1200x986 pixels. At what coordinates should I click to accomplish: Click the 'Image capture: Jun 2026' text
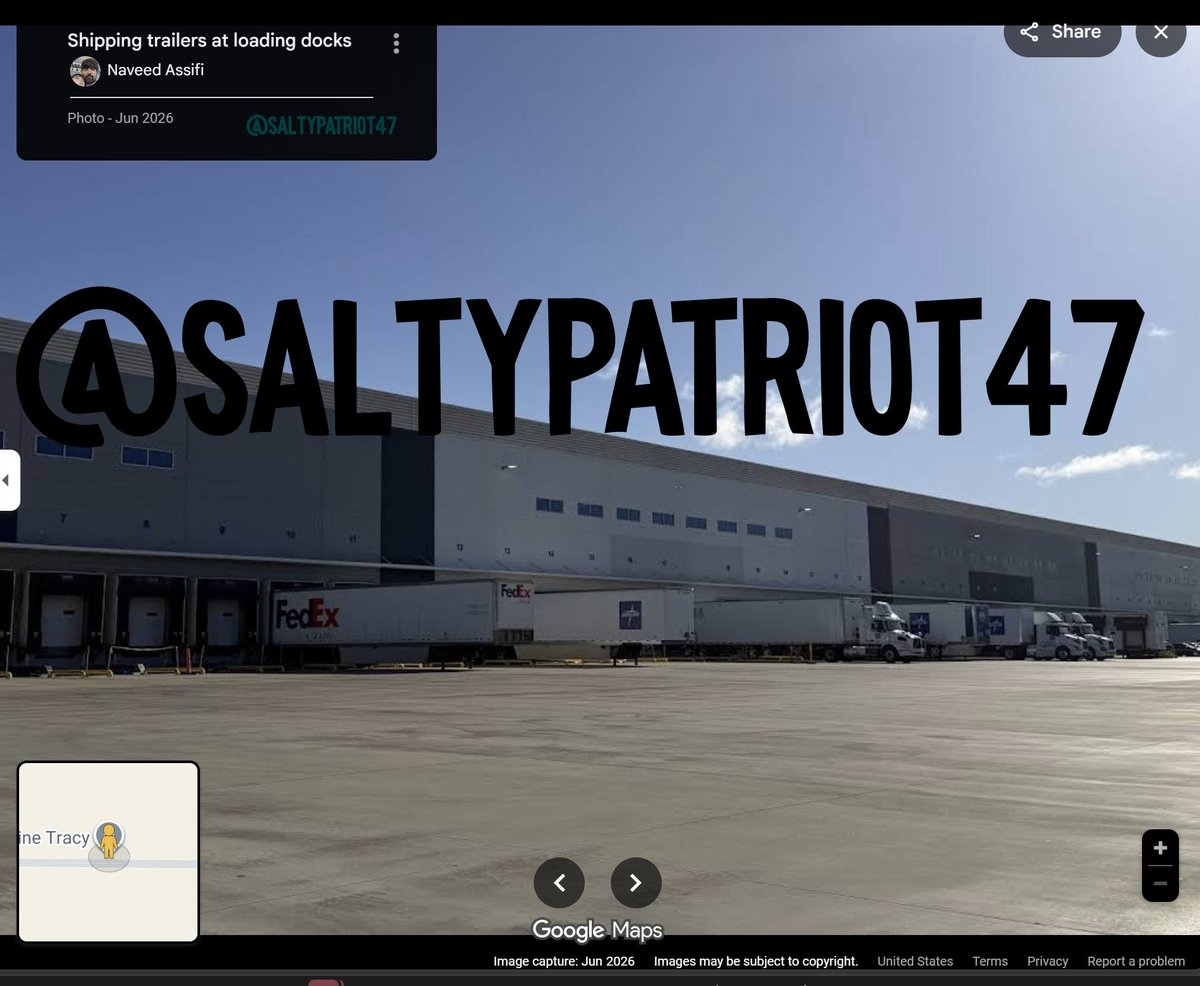coord(564,961)
